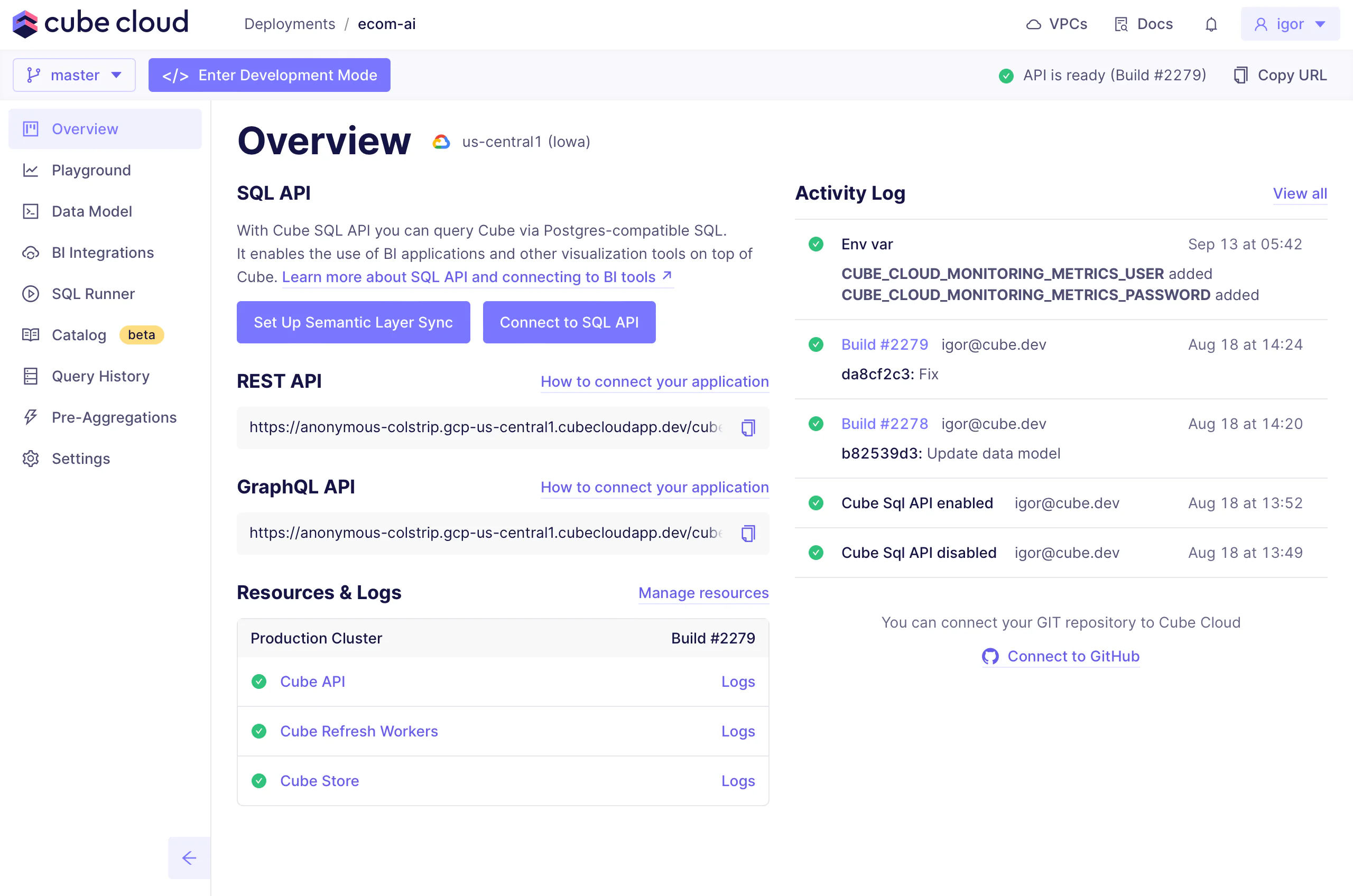This screenshot has height=896, width=1353.
Task: Go to the Data Model section
Action: pyautogui.click(x=91, y=211)
